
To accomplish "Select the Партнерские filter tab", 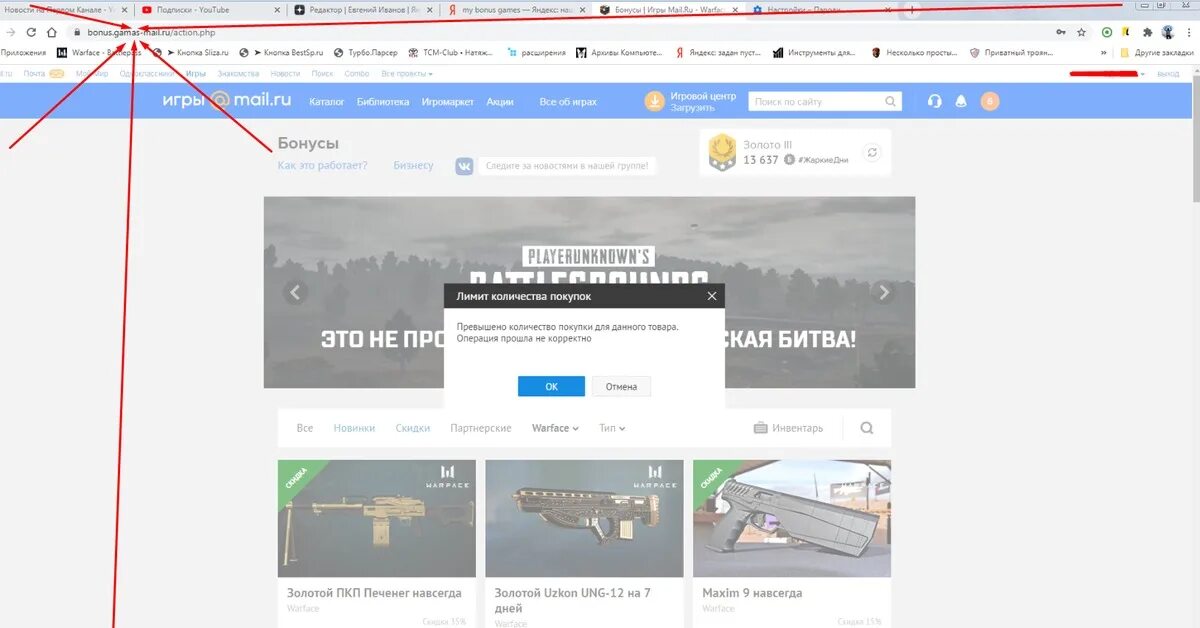I will tap(481, 428).
